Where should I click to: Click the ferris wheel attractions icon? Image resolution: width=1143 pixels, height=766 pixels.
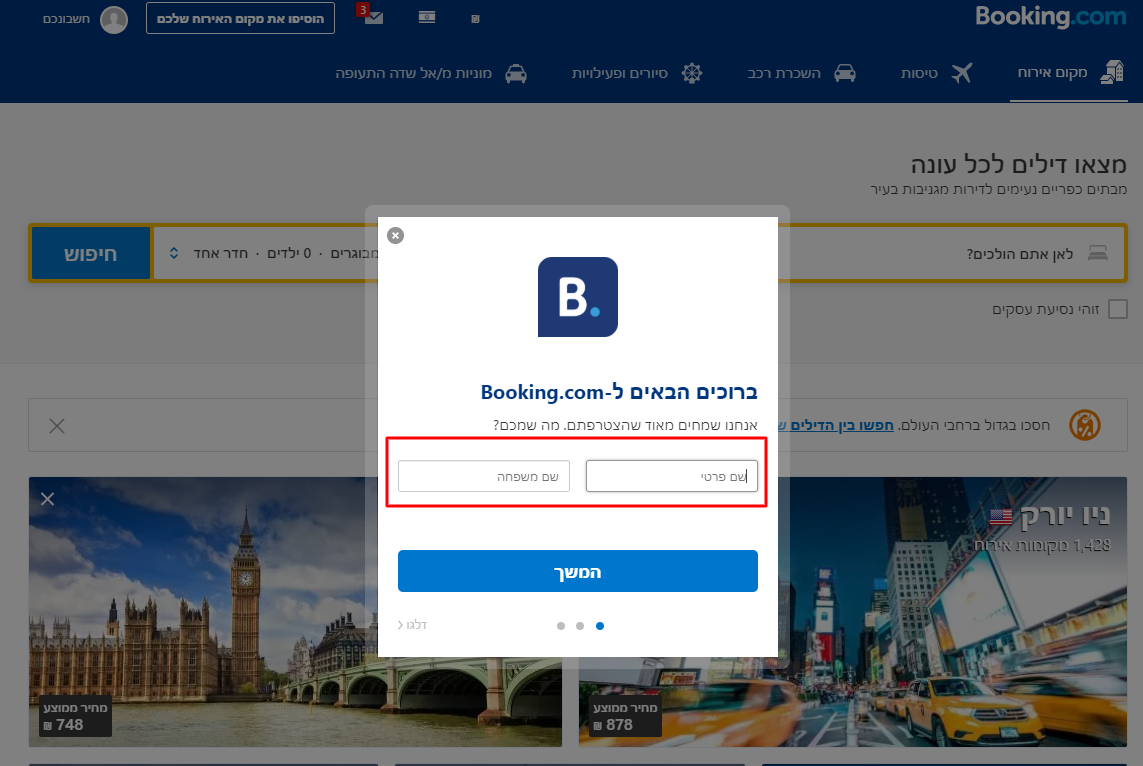[x=692, y=73]
